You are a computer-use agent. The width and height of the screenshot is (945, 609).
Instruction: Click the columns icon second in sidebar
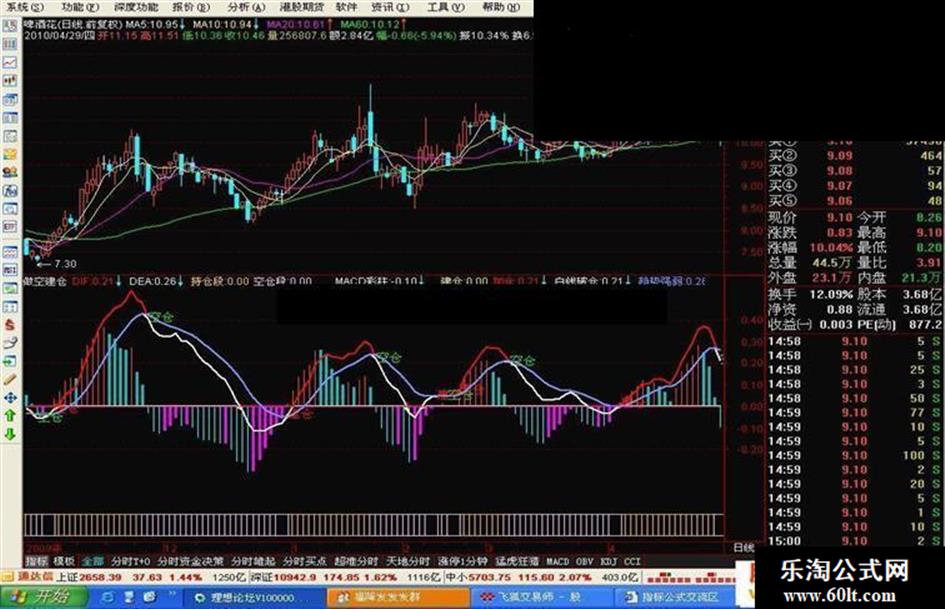click(10, 44)
